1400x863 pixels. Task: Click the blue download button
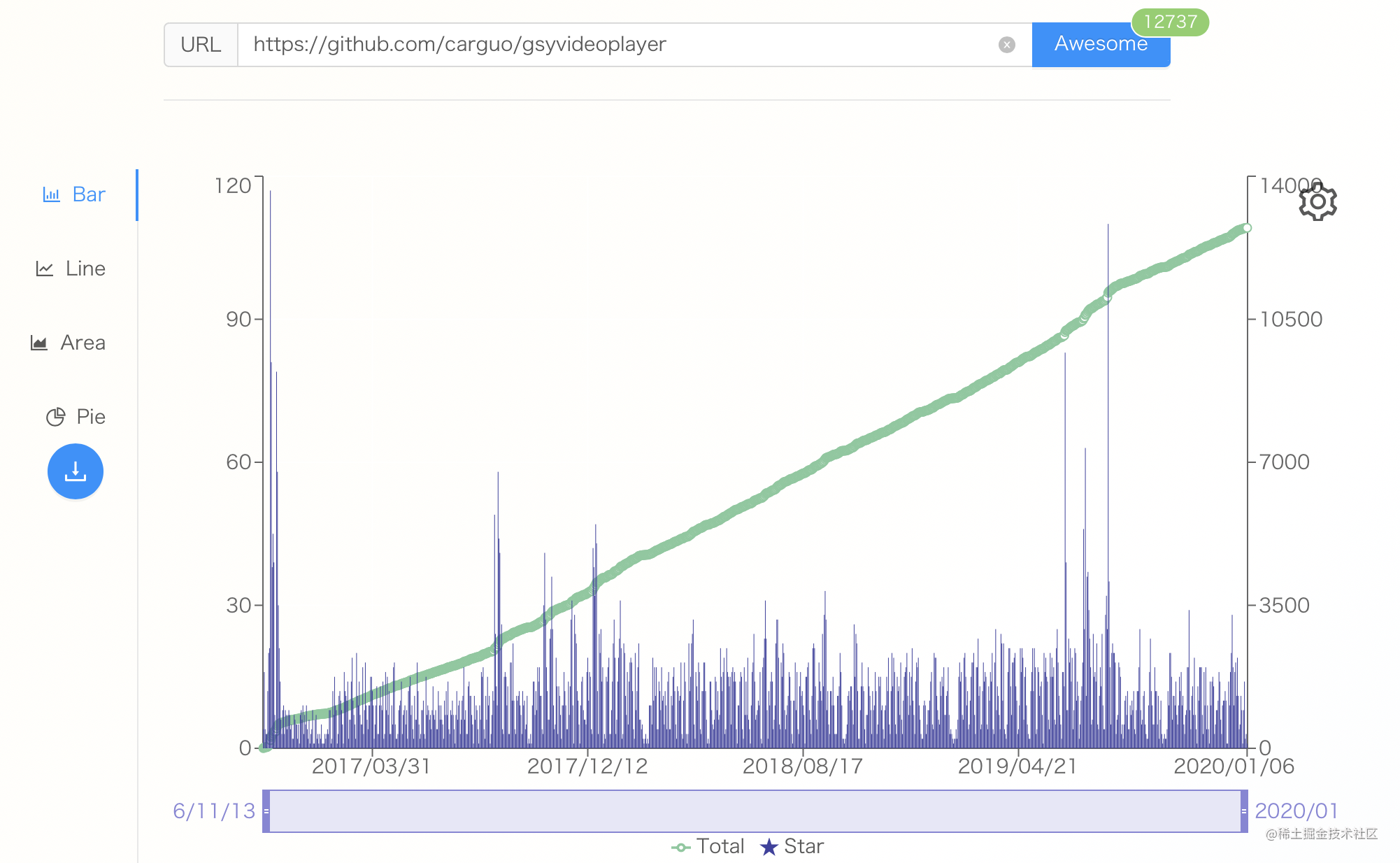point(76,471)
